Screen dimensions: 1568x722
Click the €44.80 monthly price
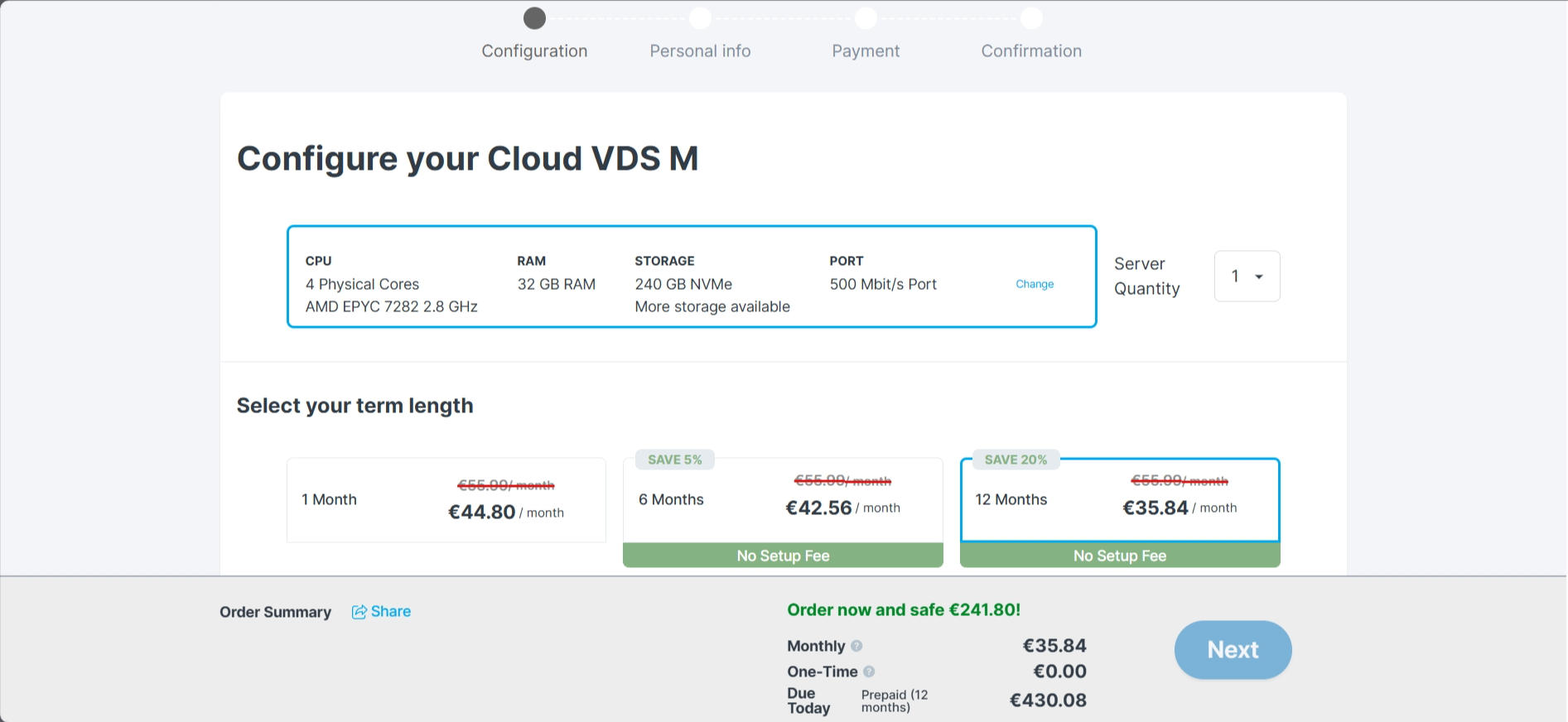pos(482,513)
